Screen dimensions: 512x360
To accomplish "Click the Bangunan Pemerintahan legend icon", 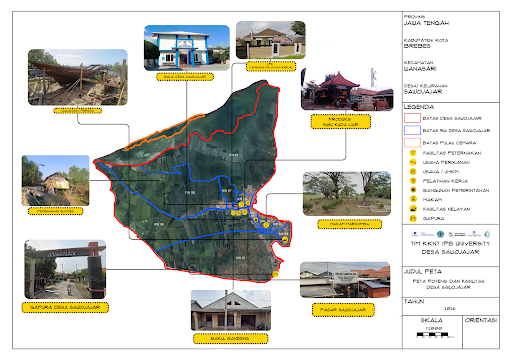I will click(413, 190).
